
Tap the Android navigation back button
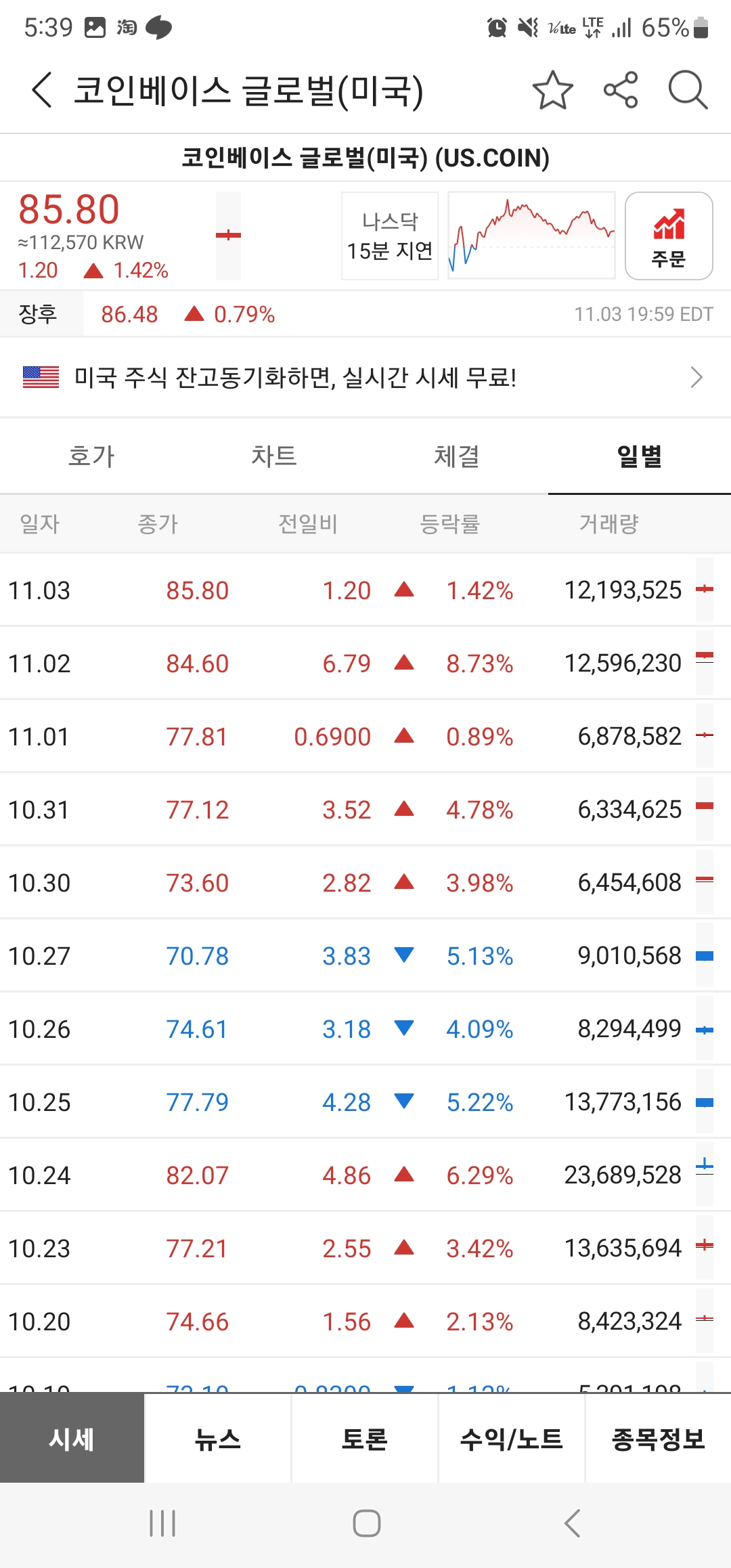[572, 1523]
